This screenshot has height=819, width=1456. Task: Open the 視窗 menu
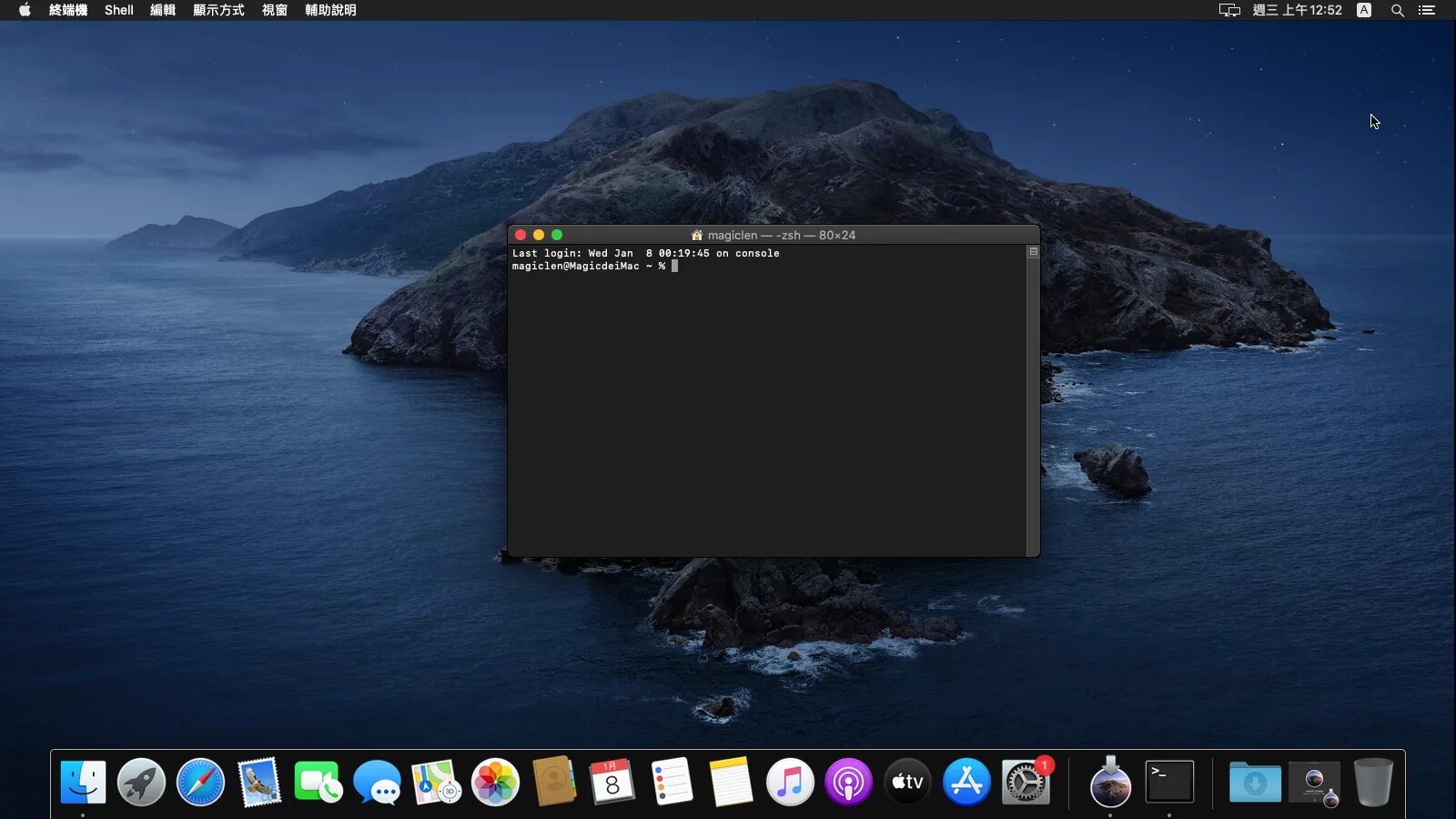pyautogui.click(x=275, y=10)
